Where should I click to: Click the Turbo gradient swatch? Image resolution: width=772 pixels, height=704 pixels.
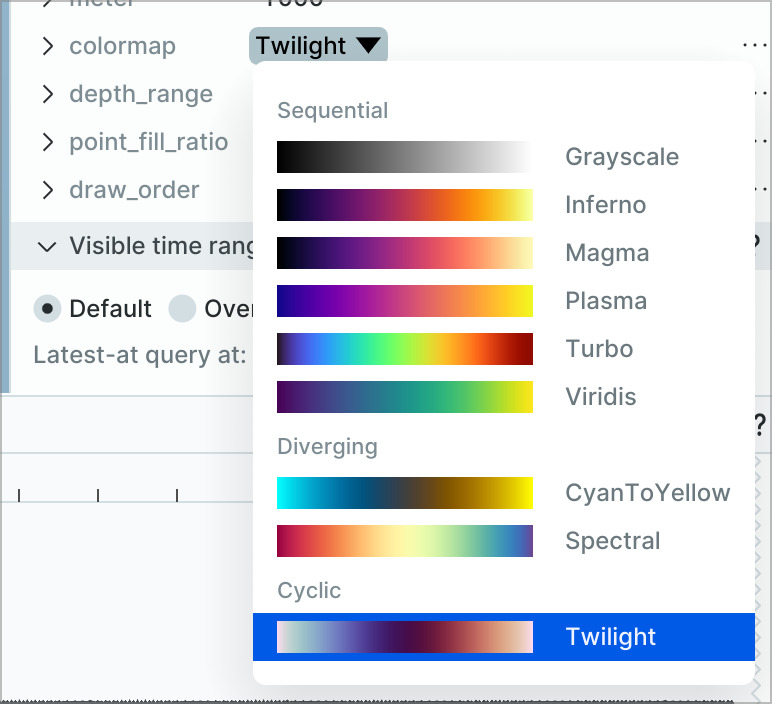point(405,349)
